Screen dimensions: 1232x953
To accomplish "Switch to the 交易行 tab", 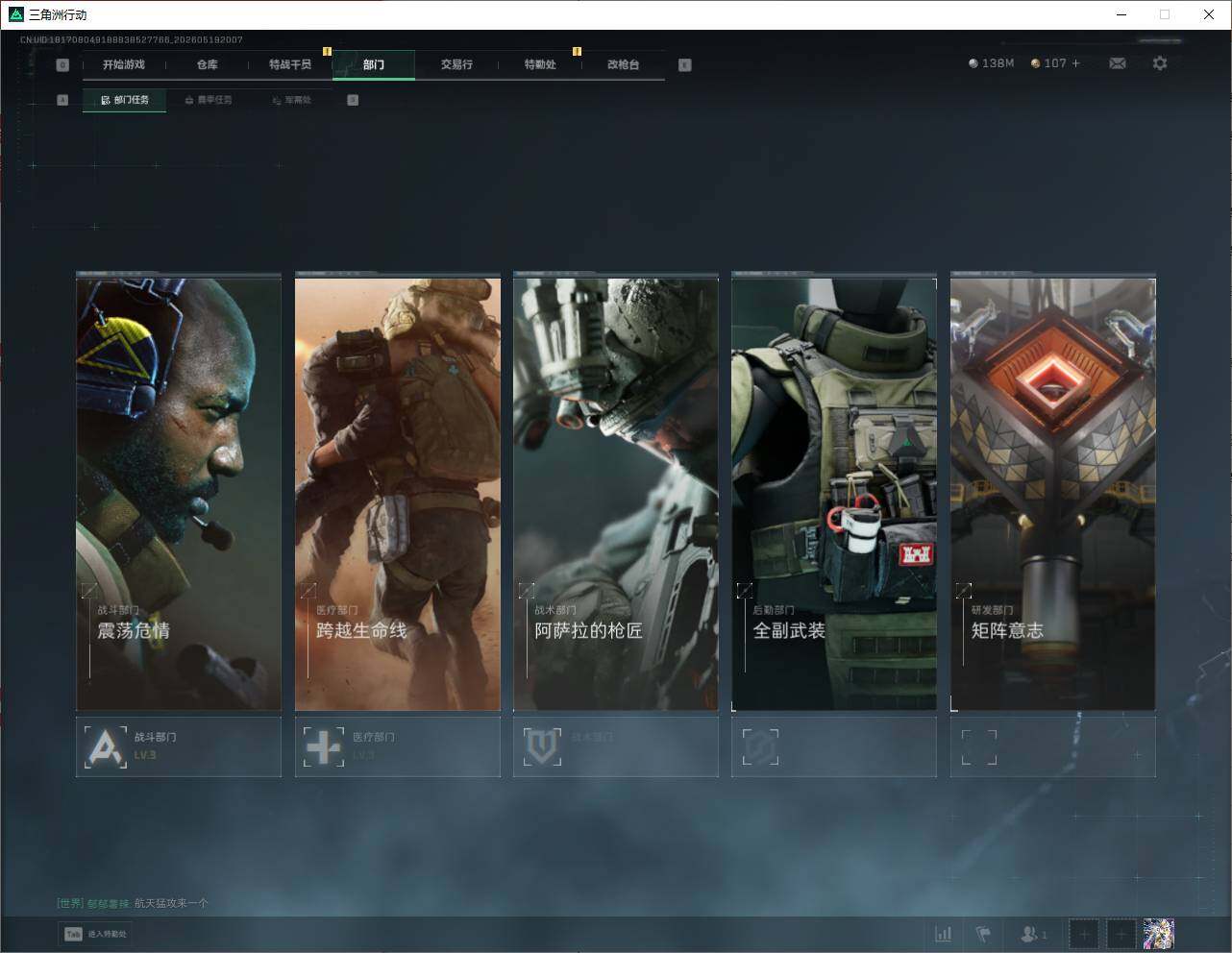I will pyautogui.click(x=456, y=65).
